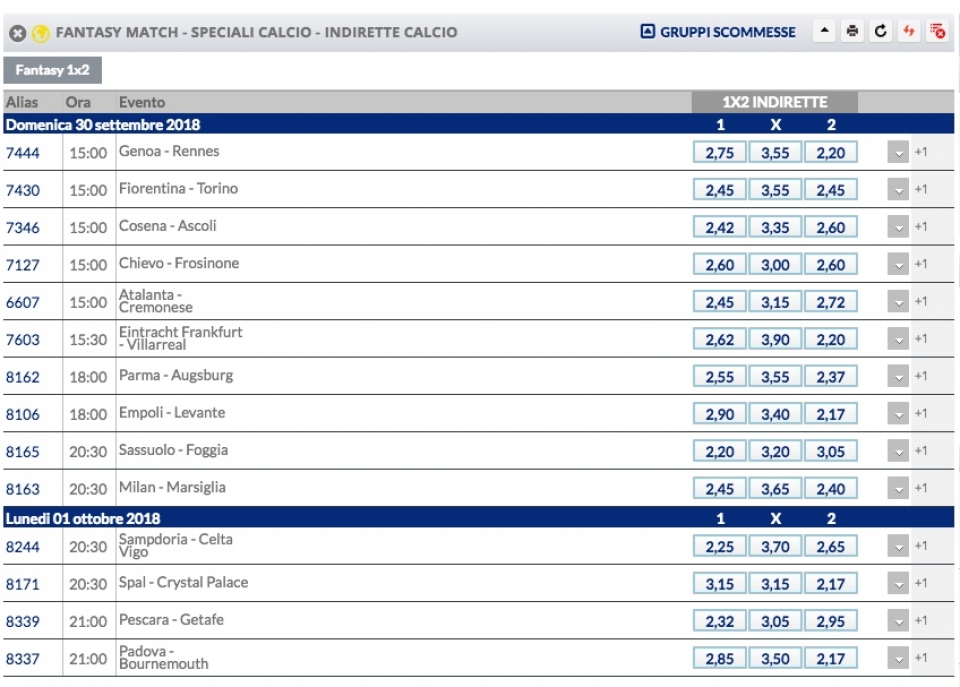The height and width of the screenshot is (687, 960).
Task: Select the 1X2 INDIRETTE column header
Action: (774, 102)
